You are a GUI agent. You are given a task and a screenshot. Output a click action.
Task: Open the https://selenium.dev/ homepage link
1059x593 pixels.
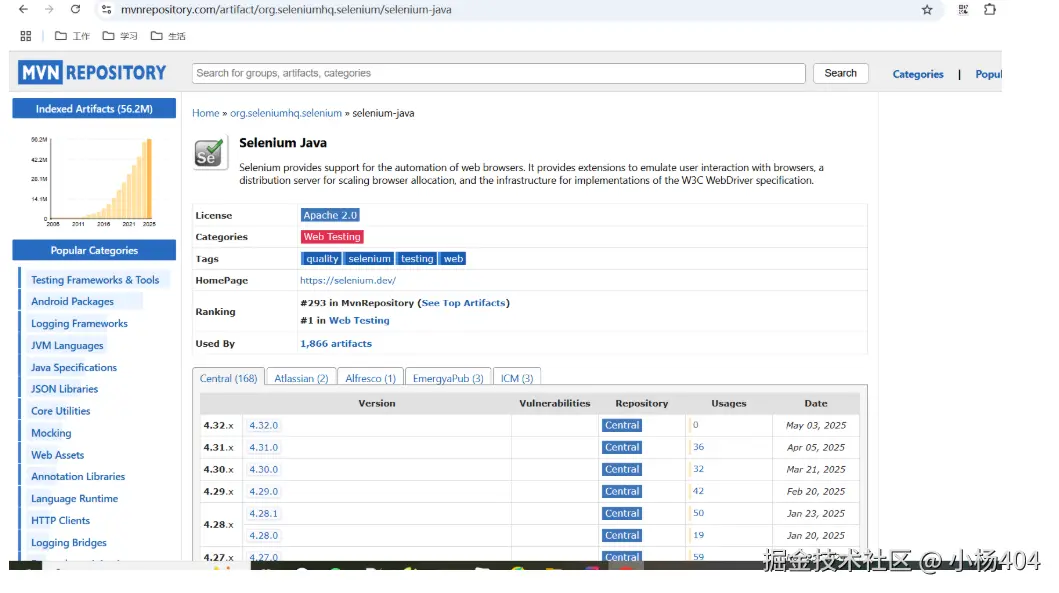(348, 280)
